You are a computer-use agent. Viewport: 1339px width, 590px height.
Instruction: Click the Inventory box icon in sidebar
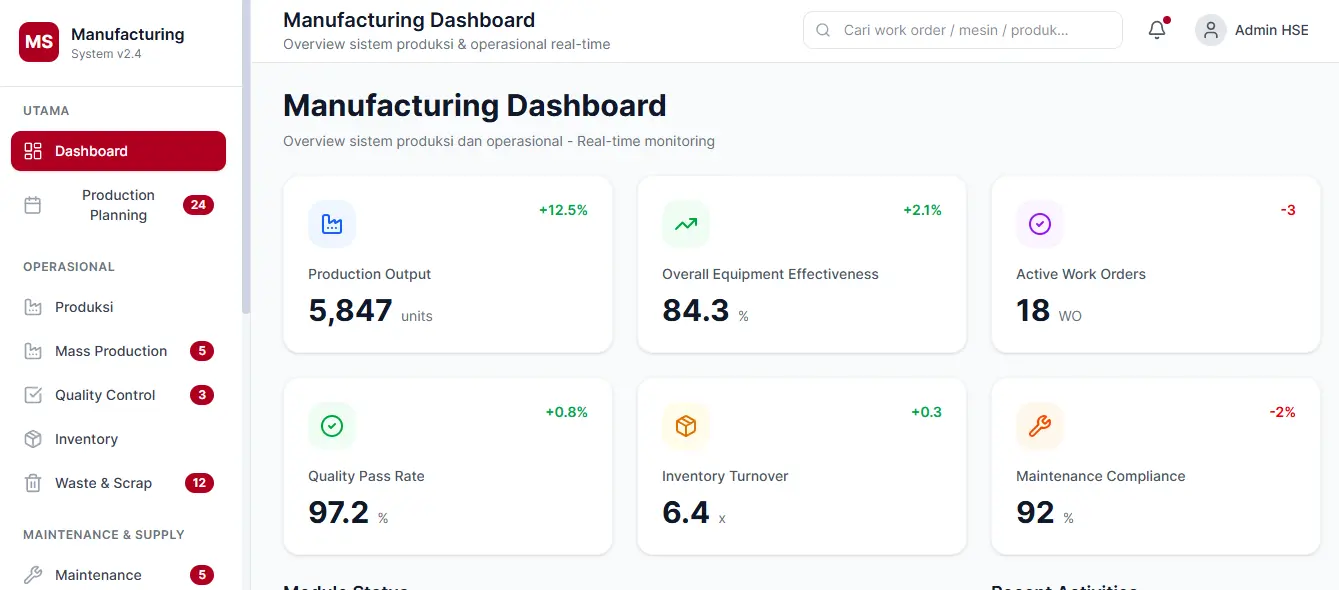click(33, 439)
